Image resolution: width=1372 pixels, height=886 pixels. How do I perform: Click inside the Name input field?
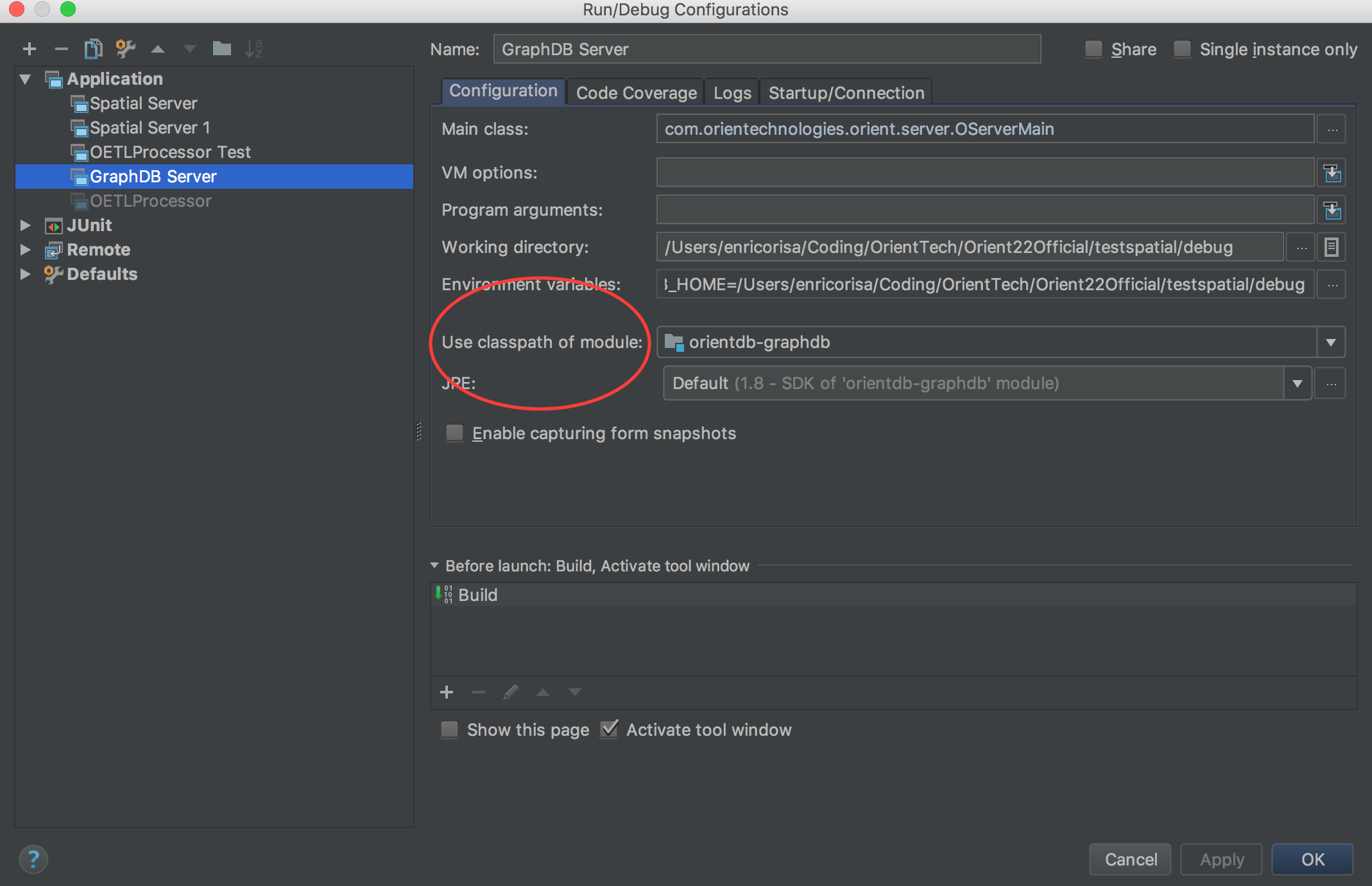coord(767,49)
